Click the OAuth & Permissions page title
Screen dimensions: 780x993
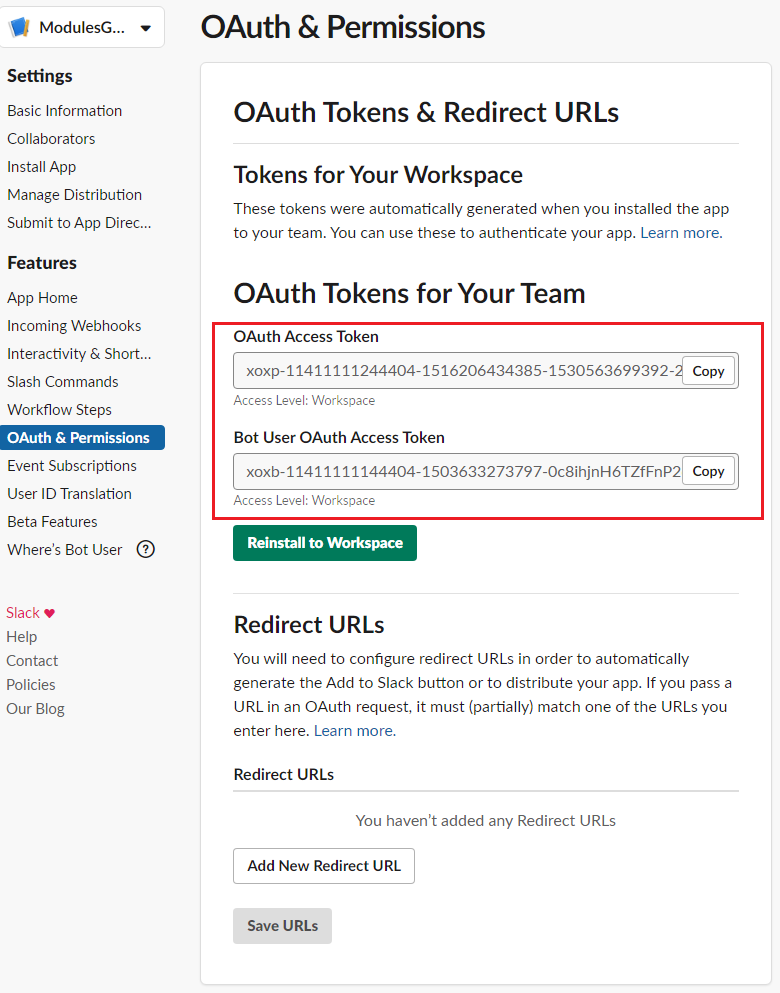(x=343, y=27)
